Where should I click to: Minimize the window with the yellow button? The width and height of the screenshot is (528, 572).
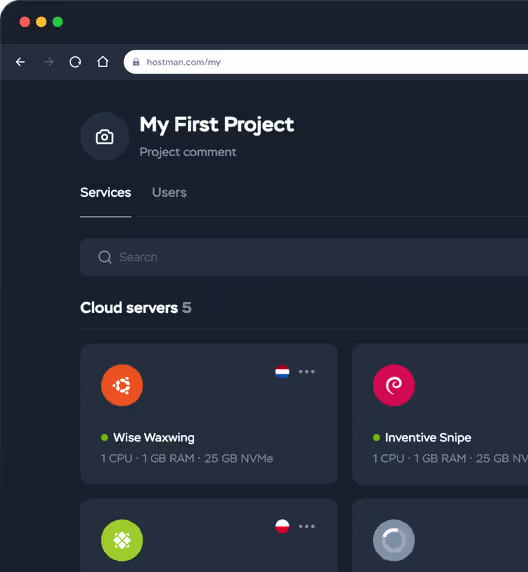click(41, 22)
